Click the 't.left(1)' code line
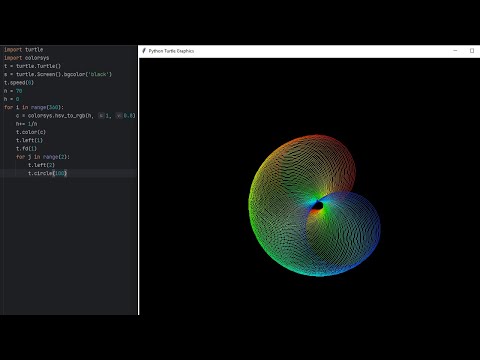The image size is (480, 360). coord(29,140)
